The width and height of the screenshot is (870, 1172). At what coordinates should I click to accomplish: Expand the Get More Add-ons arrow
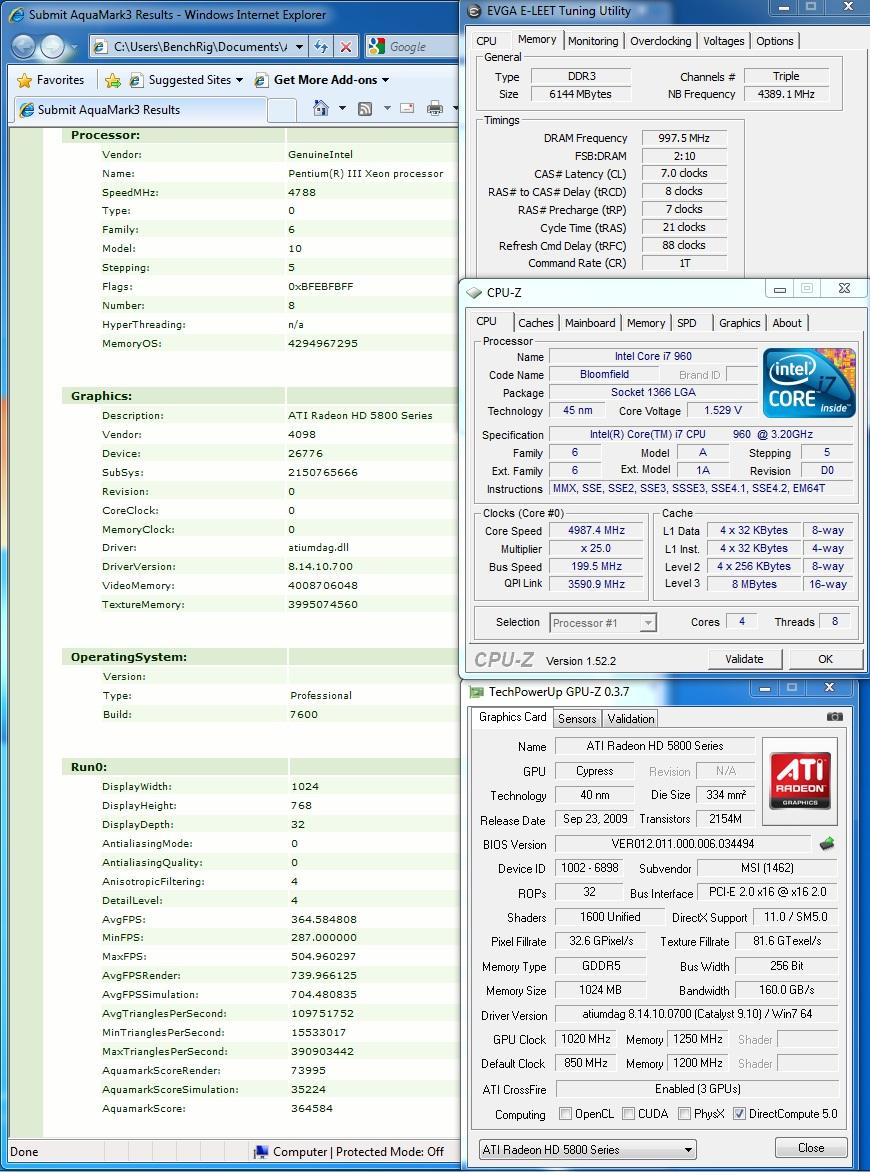pos(386,80)
